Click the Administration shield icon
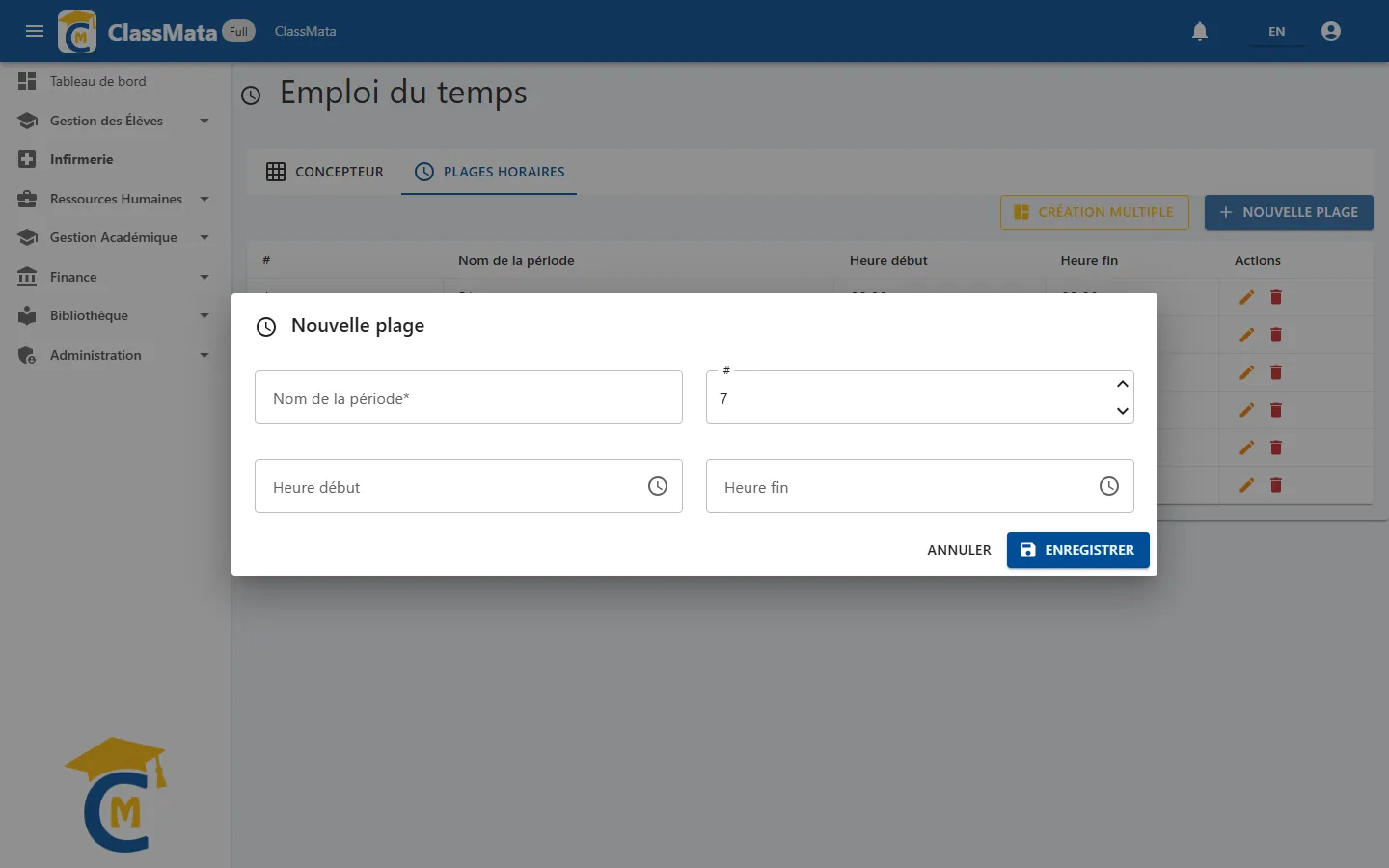The height and width of the screenshot is (868, 1389). tap(27, 355)
